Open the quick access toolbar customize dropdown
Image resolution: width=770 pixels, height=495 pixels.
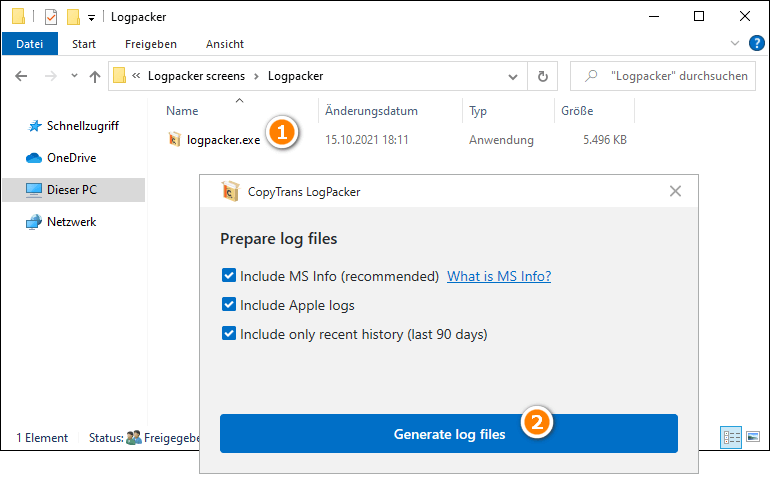tap(91, 18)
